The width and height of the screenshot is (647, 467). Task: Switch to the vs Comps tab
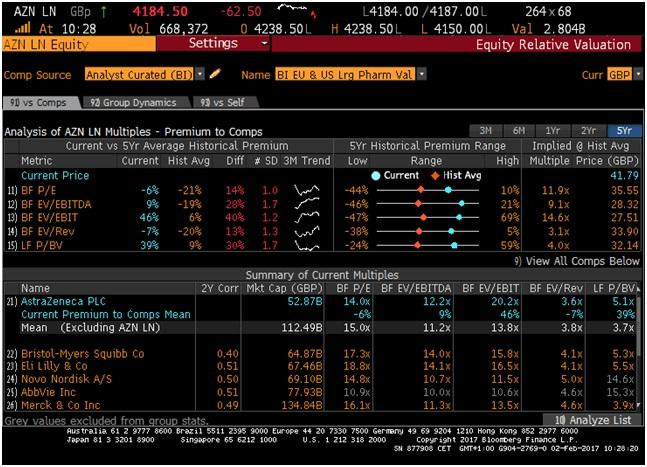41,102
